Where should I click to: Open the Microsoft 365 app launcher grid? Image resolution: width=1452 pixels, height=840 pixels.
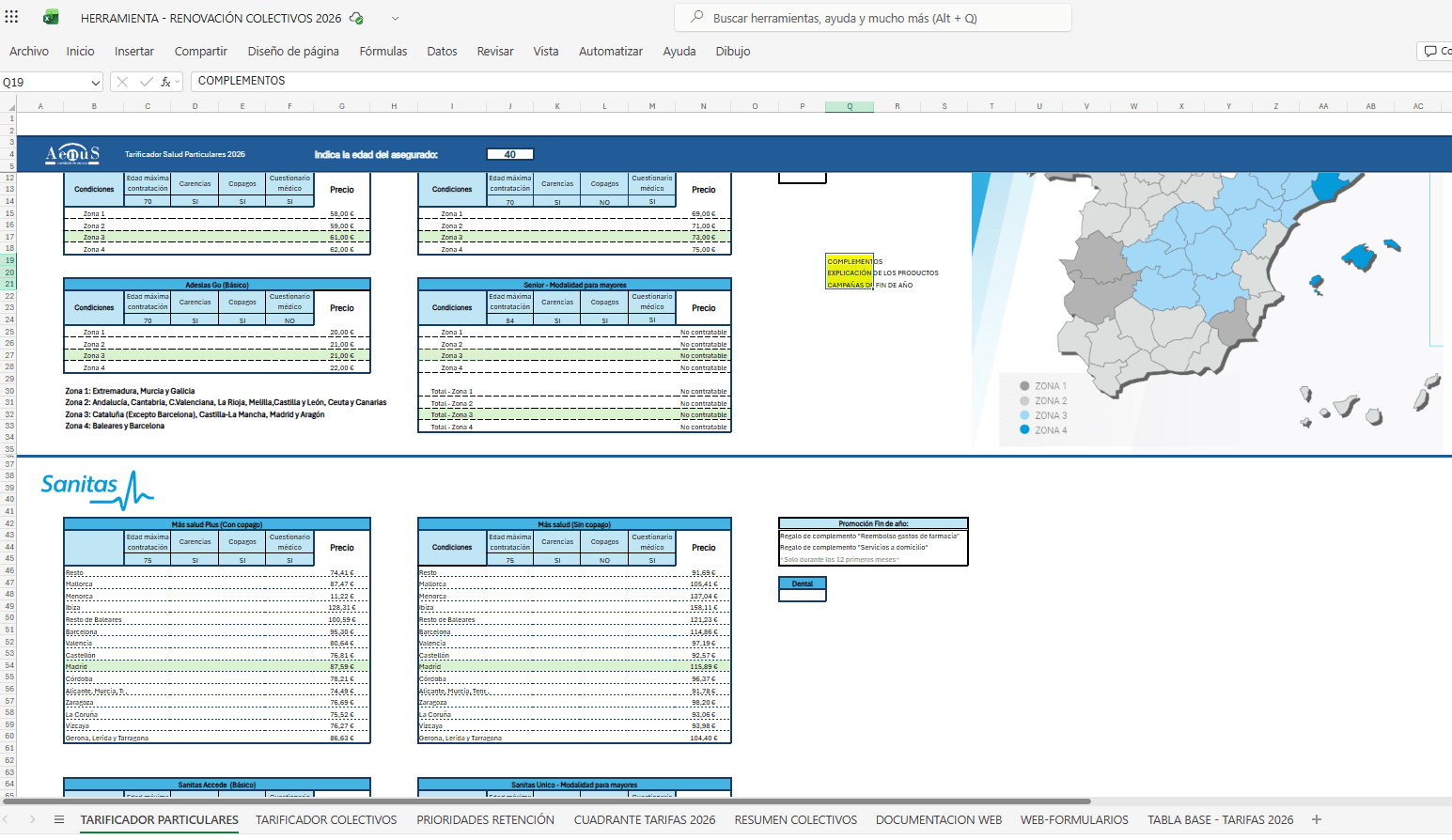pyautogui.click(x=12, y=17)
